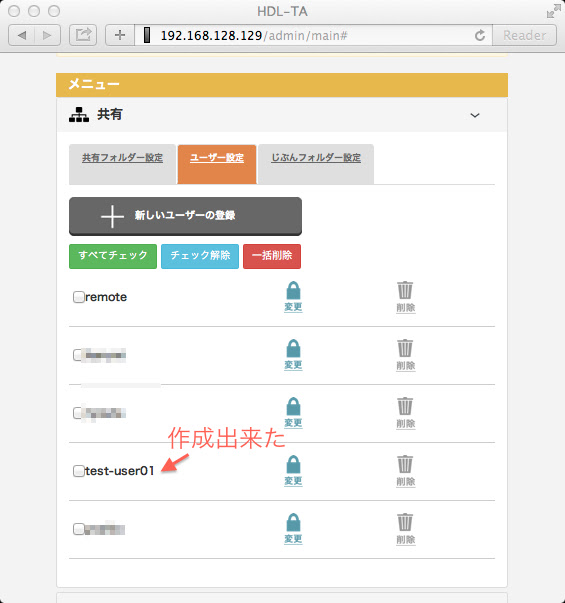Click trash icon in row above test-user01
Screen dimensions: 565x603
pos(405,406)
